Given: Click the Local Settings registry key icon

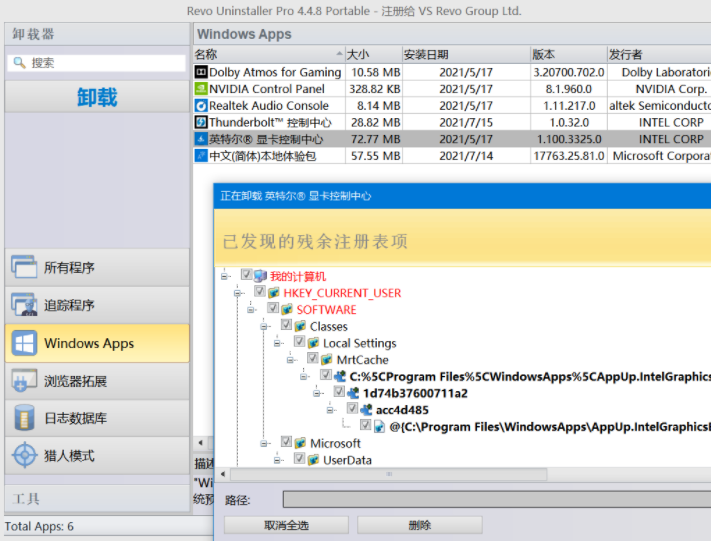Looking at the screenshot, I should pos(313,343).
